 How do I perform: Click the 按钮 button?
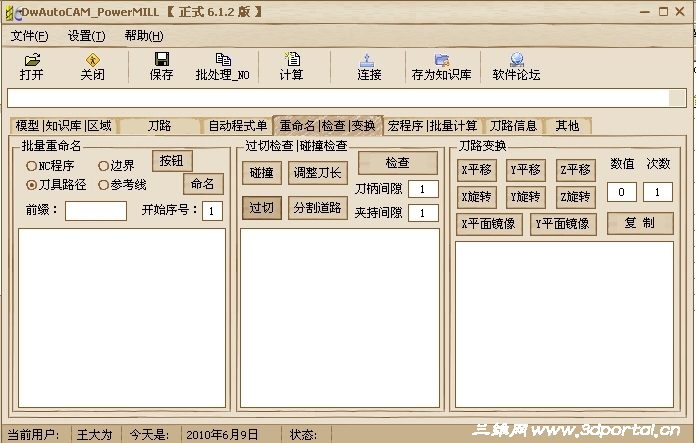coord(172,161)
